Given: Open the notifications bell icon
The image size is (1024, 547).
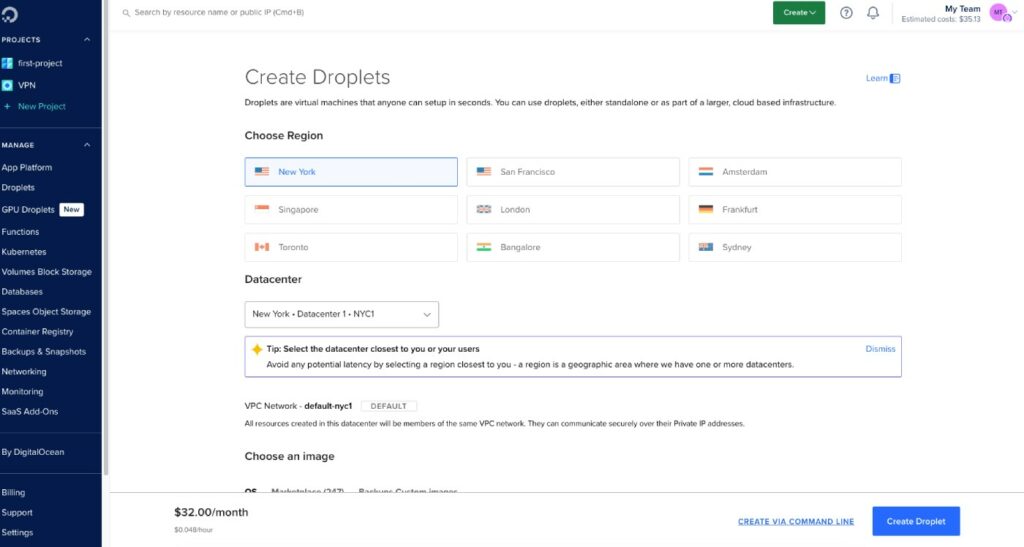Looking at the screenshot, I should [x=873, y=12].
